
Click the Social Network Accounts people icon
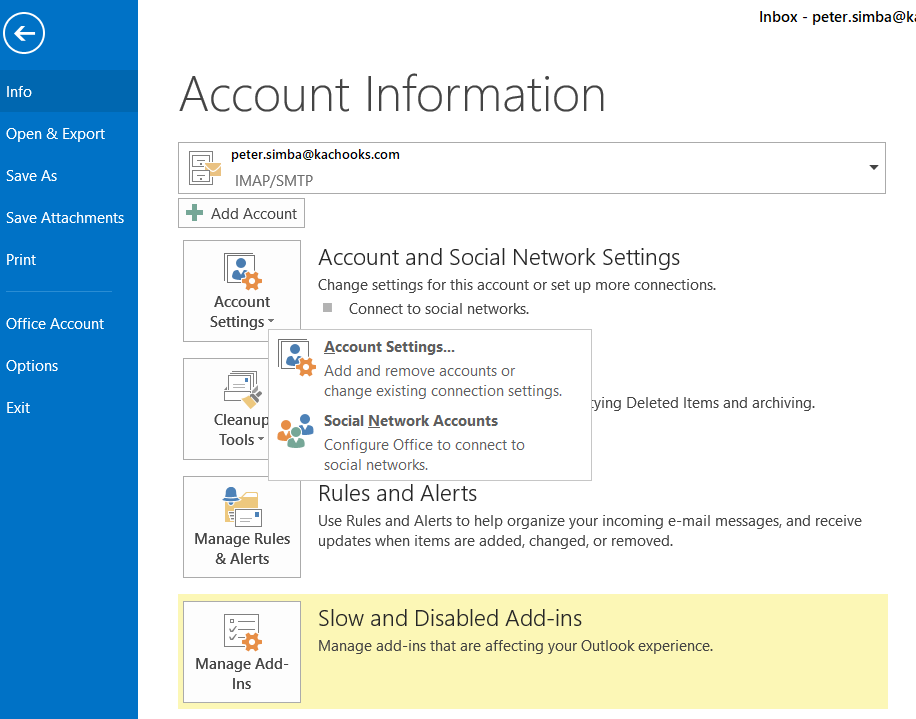tap(295, 432)
